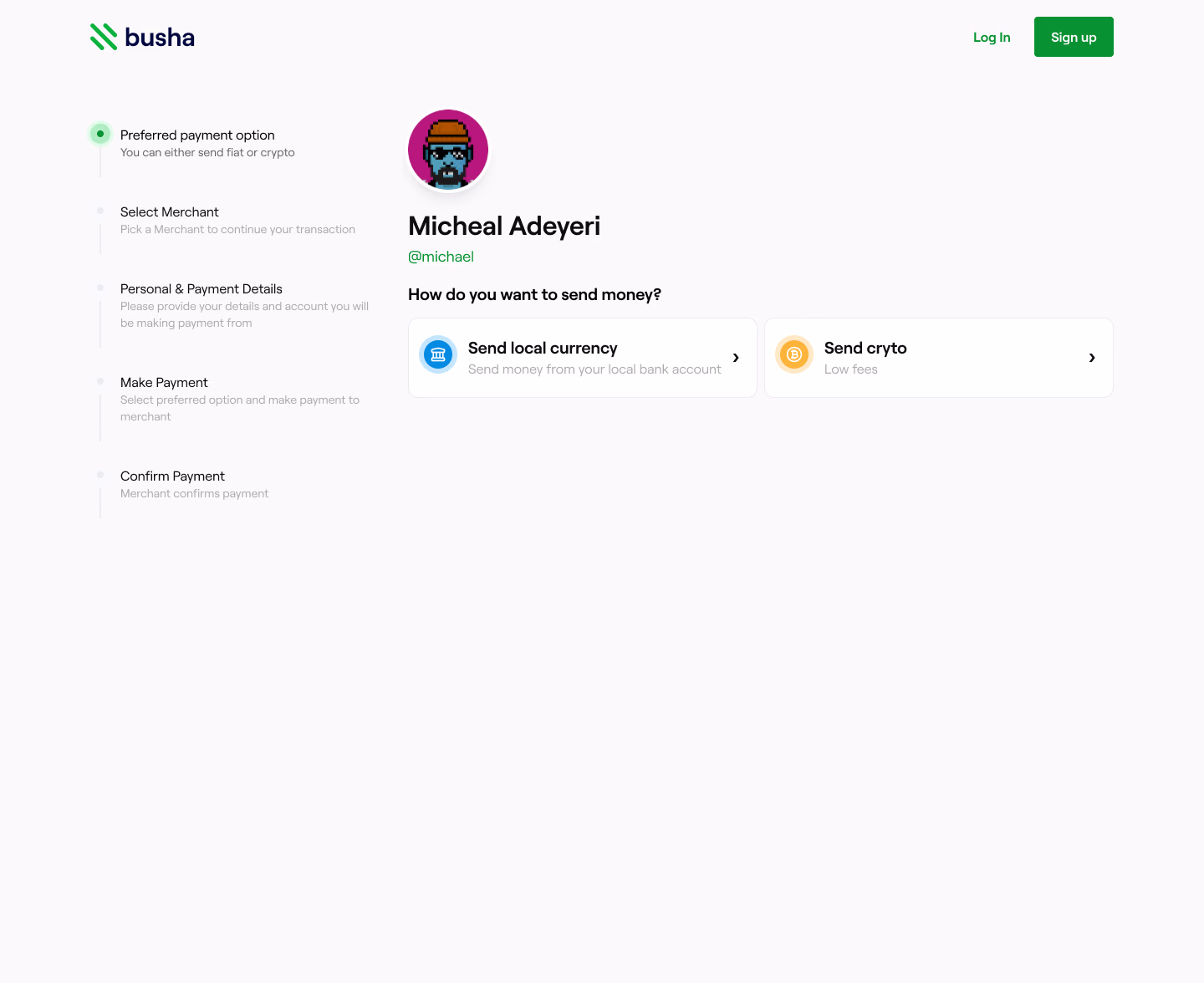Click the green Sign up button
The height and width of the screenshot is (983, 1204).
tap(1074, 37)
